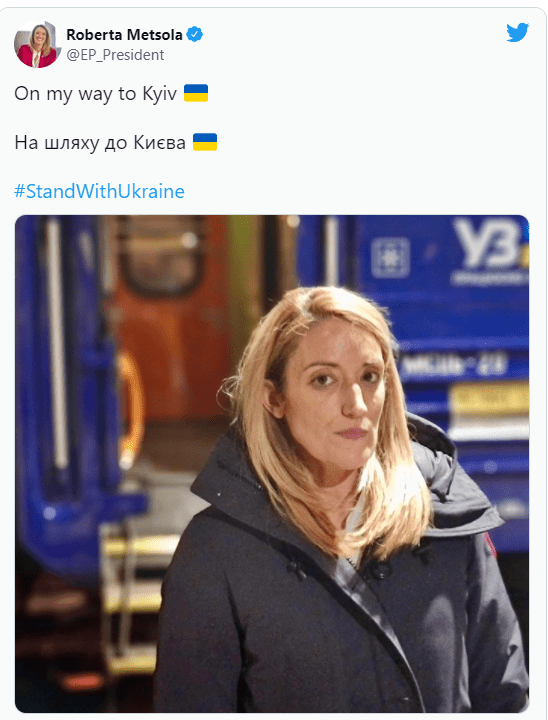Click the yellow plate on blue train
Screen dimensions: 548x720
[489, 398]
